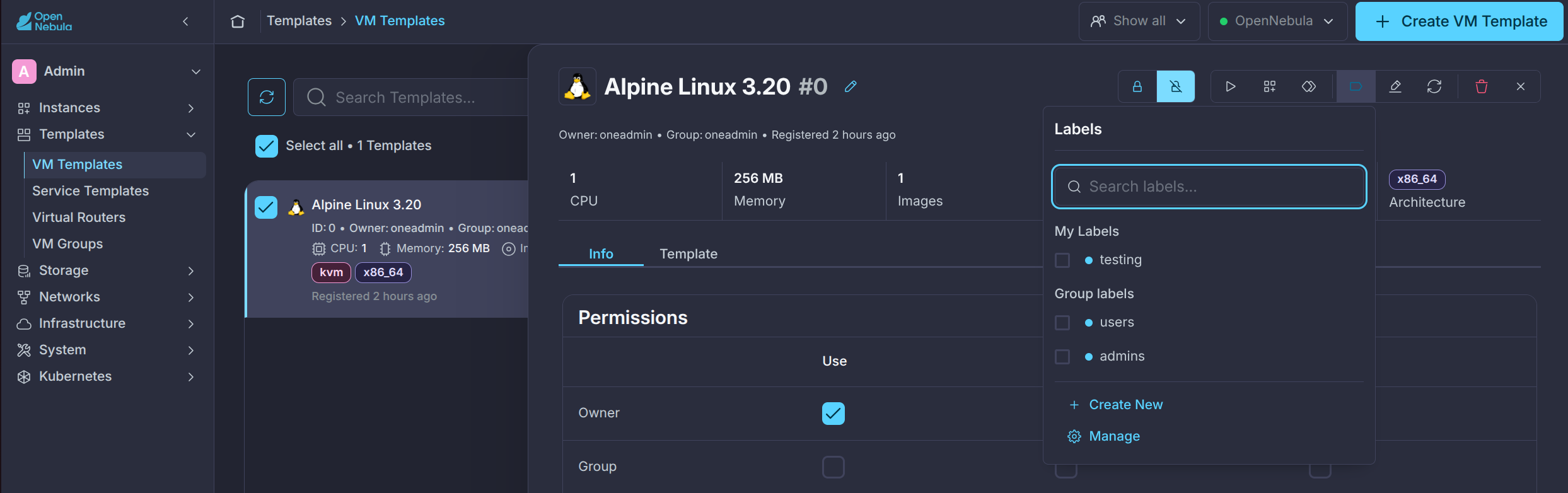
Task: Click the penguin icon on the template card
Action: pyautogui.click(x=296, y=207)
